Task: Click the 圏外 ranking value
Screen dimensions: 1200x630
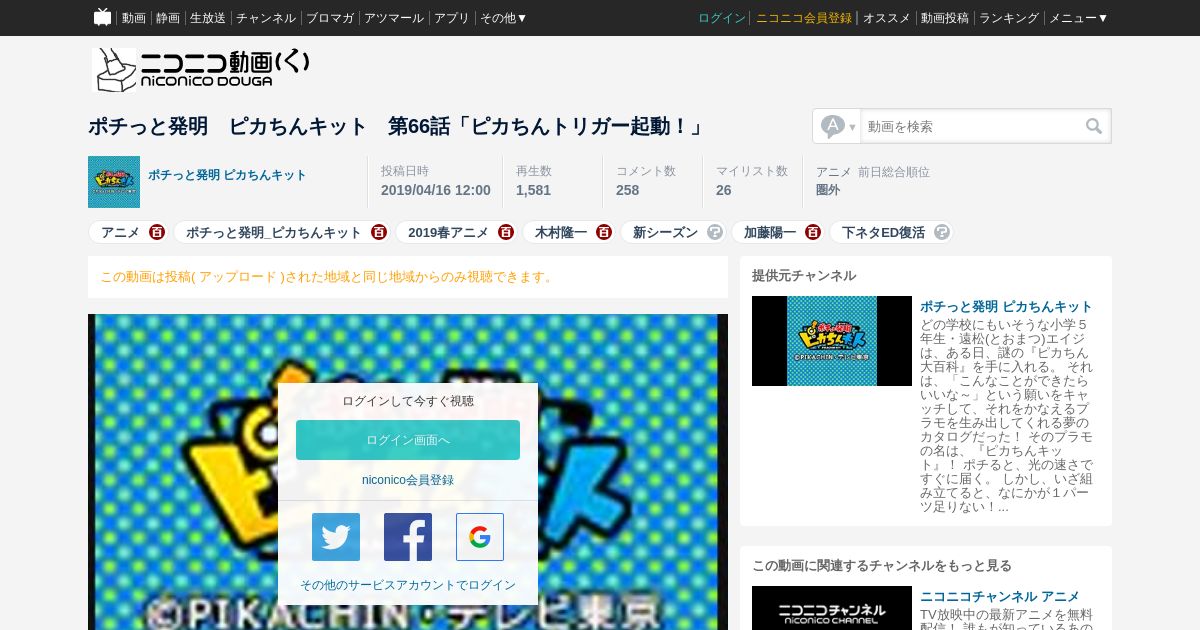Action: point(828,190)
